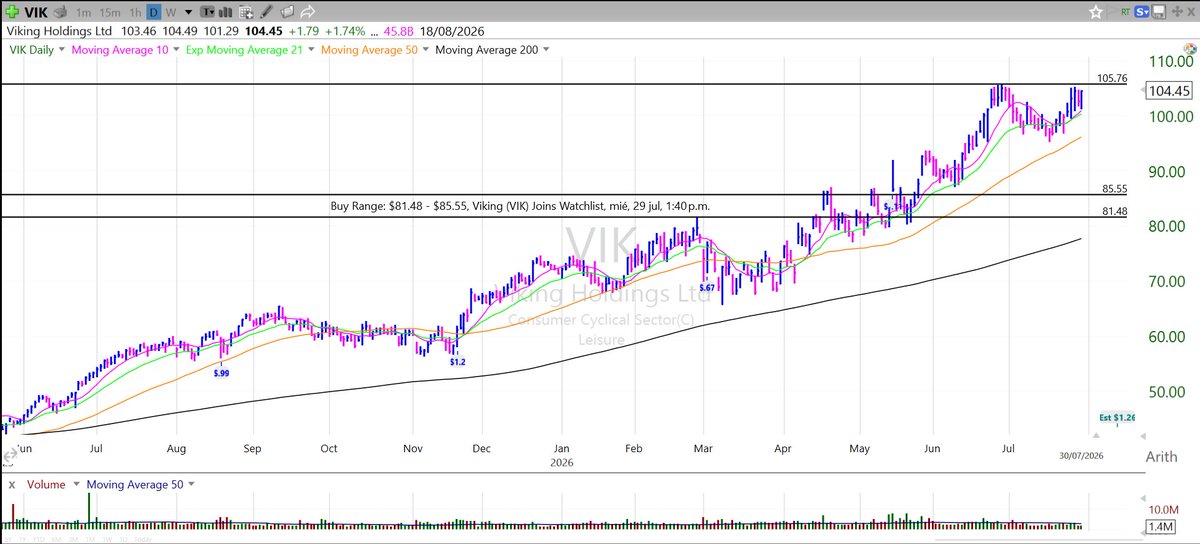Click the Est $1.26 earnings estimate label

point(1117,417)
